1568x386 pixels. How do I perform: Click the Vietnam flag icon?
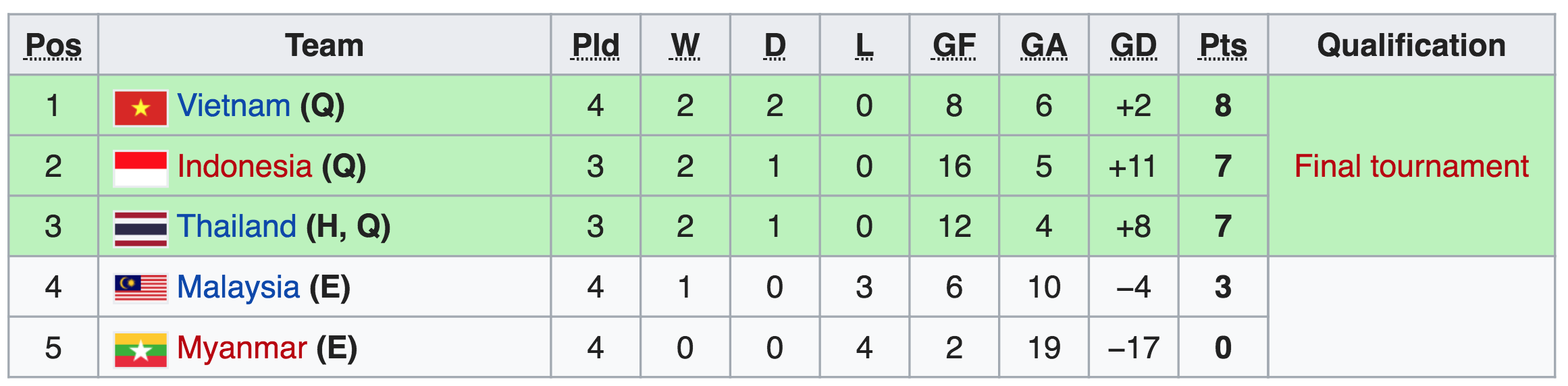point(140,107)
